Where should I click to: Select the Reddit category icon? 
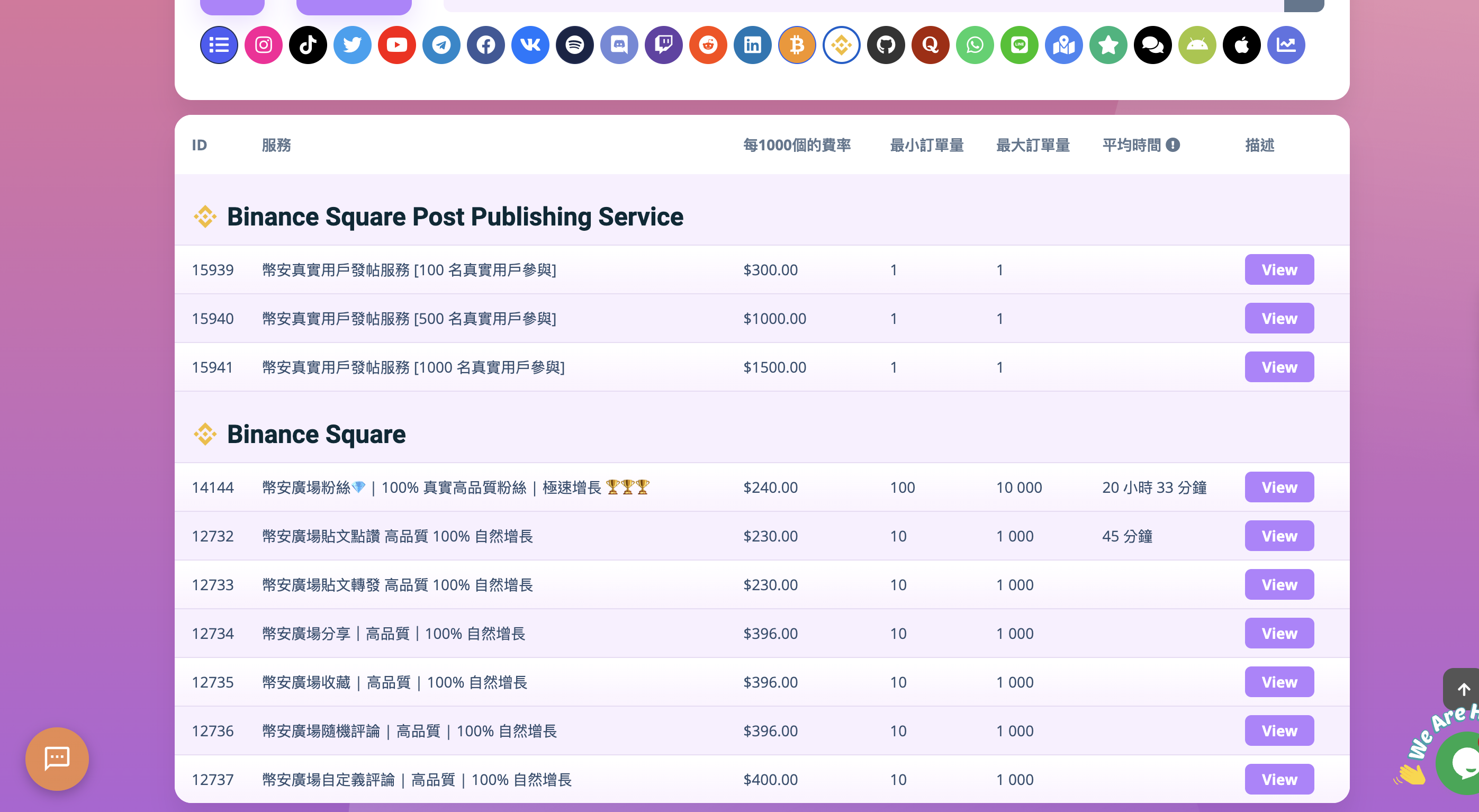[708, 45]
